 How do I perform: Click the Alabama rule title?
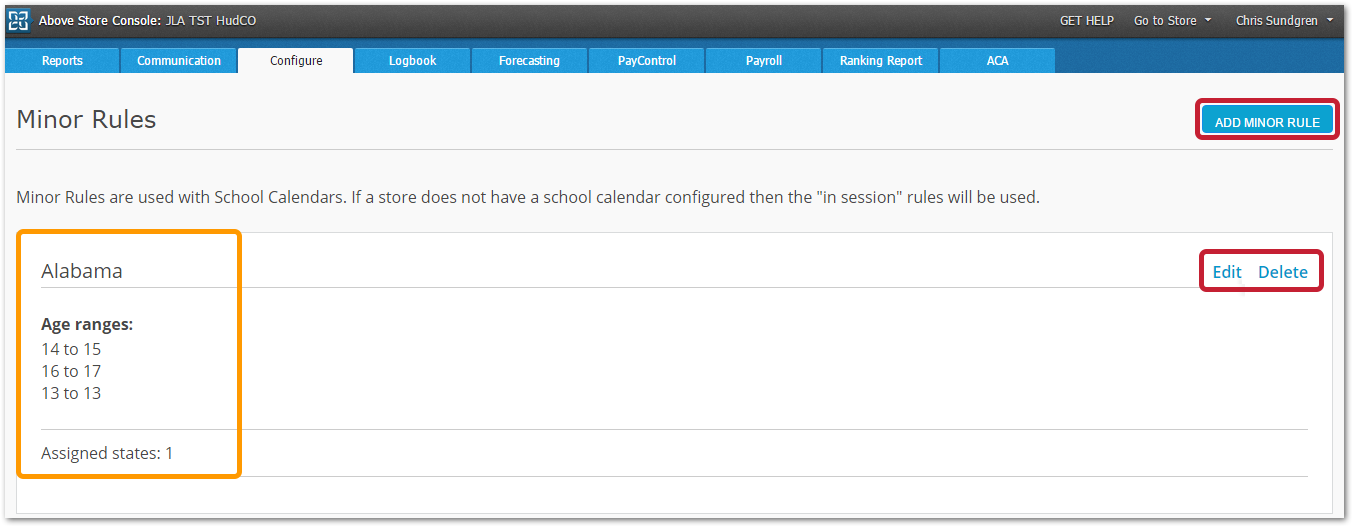coord(82,271)
